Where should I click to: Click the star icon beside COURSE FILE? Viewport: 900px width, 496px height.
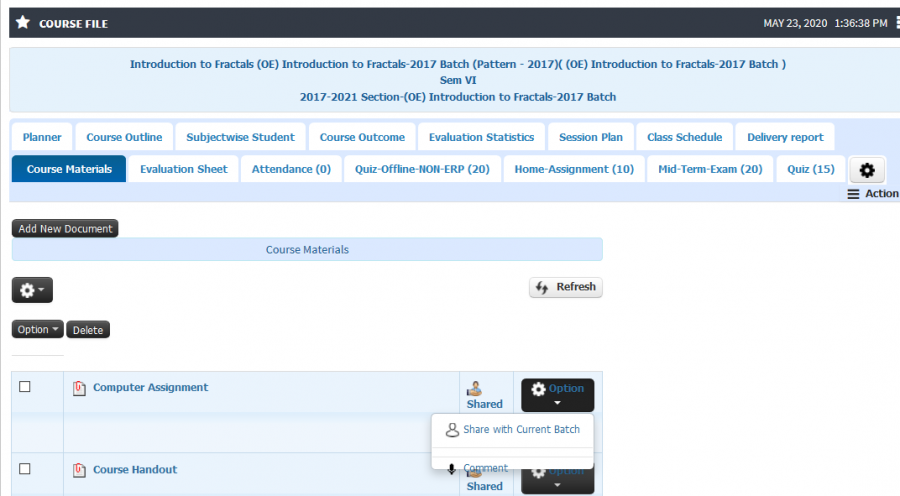(23, 23)
